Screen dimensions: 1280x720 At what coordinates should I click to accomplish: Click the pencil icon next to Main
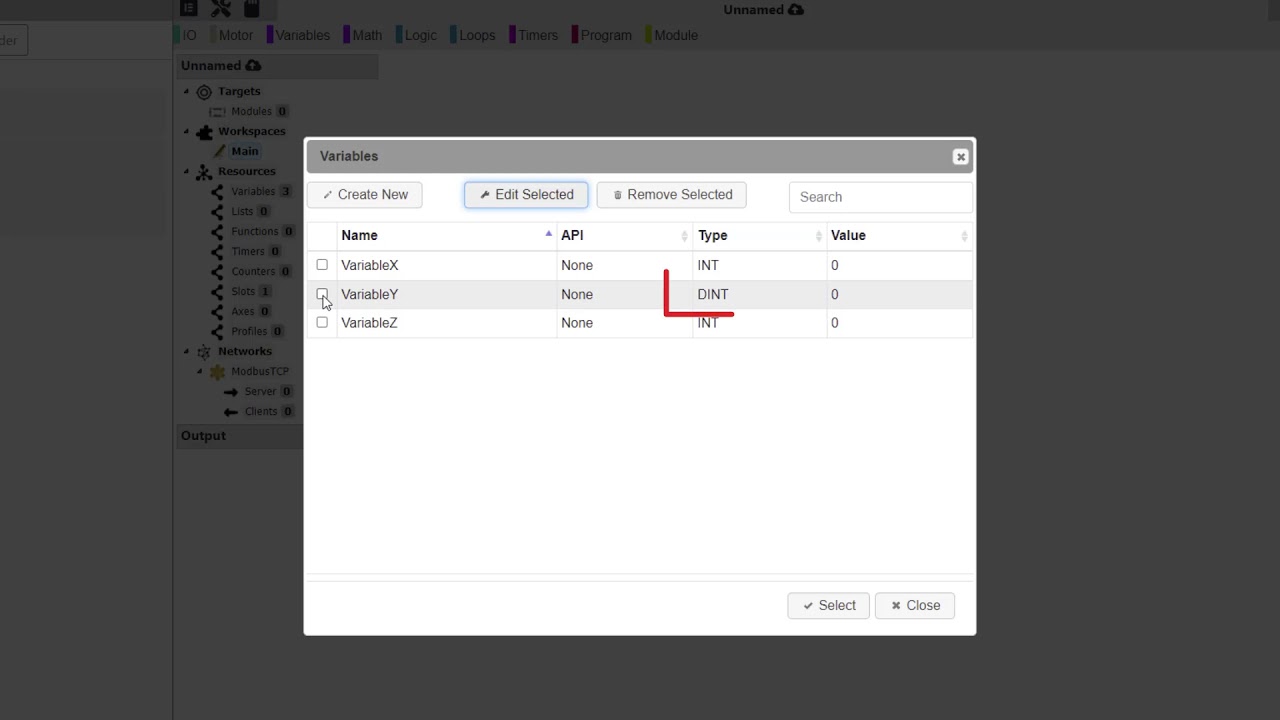click(220, 152)
